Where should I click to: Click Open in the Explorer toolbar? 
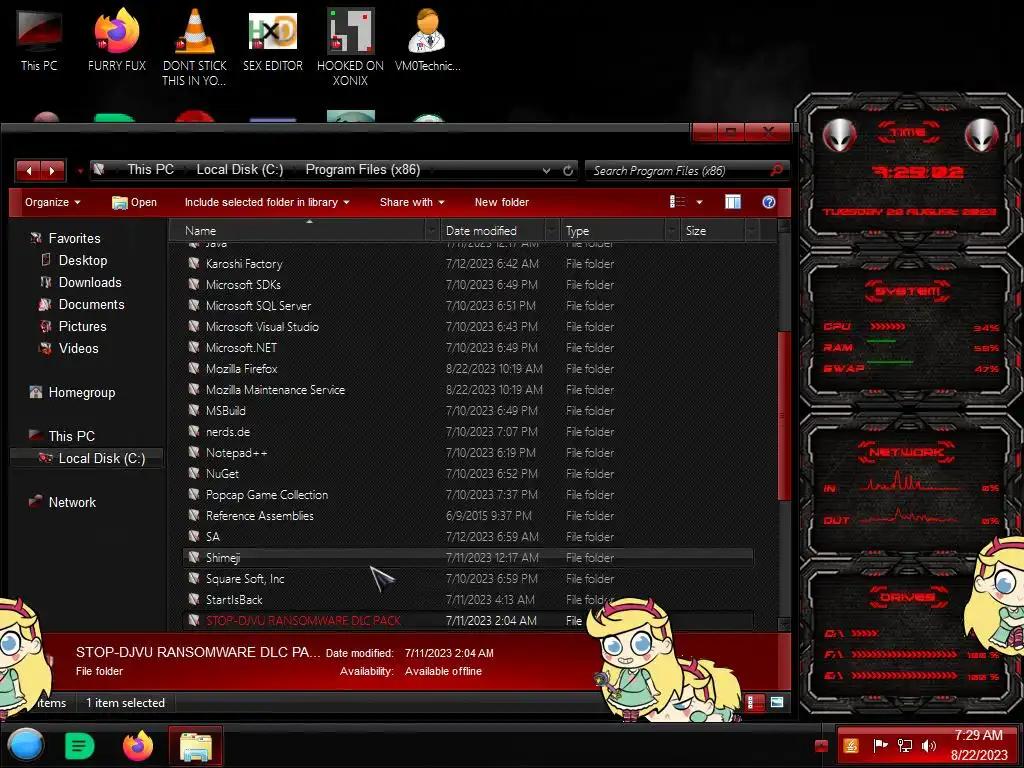click(134, 202)
